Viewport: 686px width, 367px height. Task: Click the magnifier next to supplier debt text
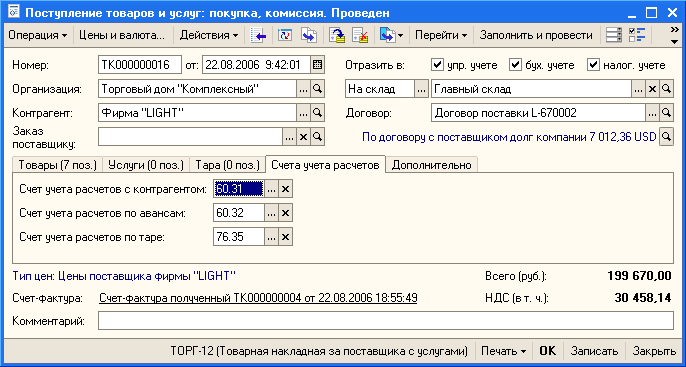[x=666, y=137]
